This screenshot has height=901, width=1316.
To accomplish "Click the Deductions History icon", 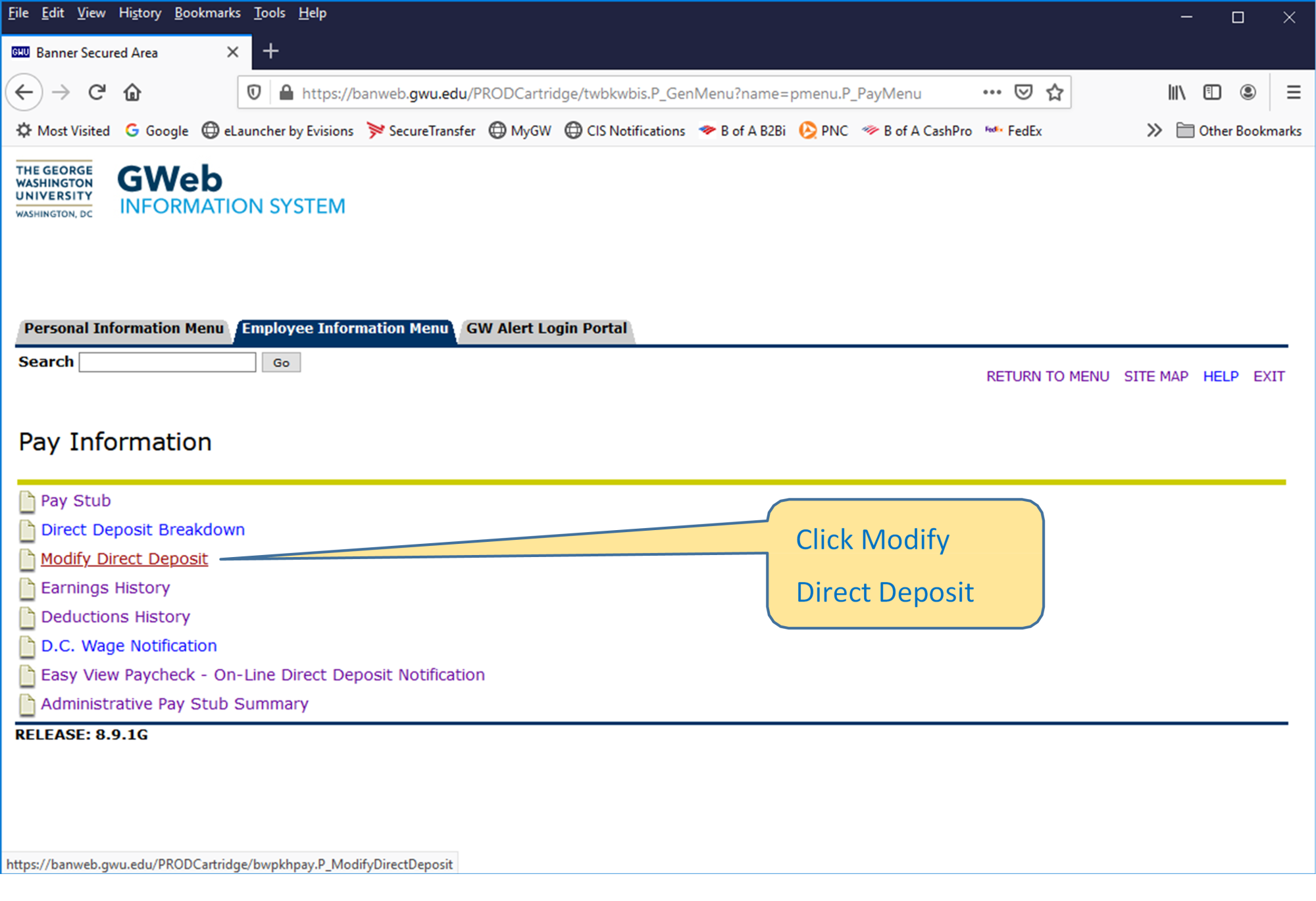I will click(27, 616).
